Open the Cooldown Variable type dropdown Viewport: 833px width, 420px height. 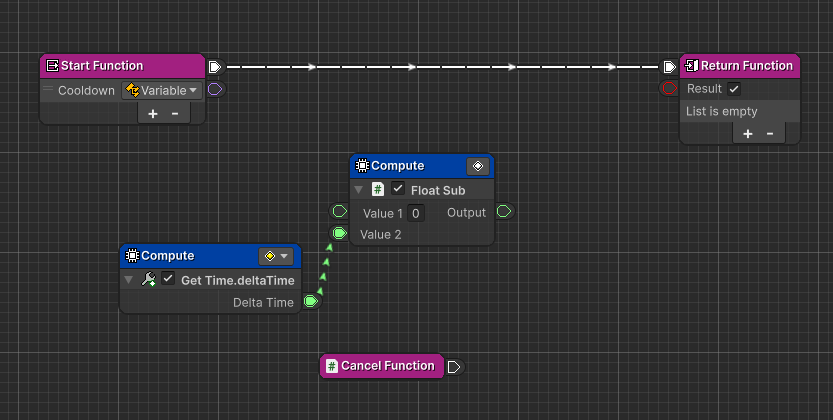[x=160, y=90]
